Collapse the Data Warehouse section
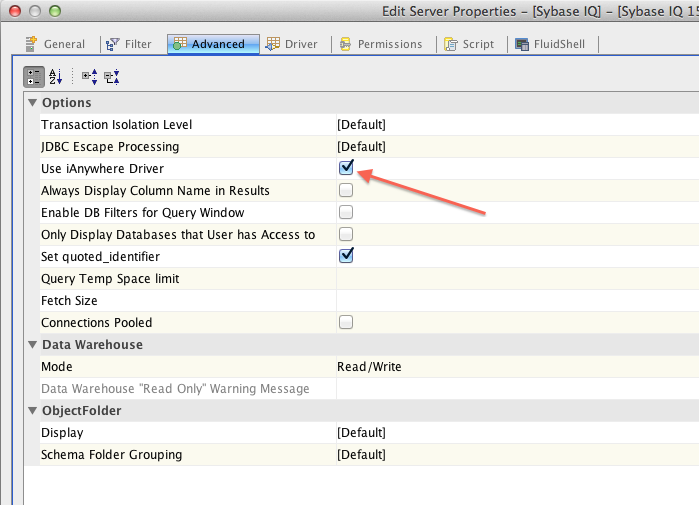The image size is (699, 505). coord(32,345)
